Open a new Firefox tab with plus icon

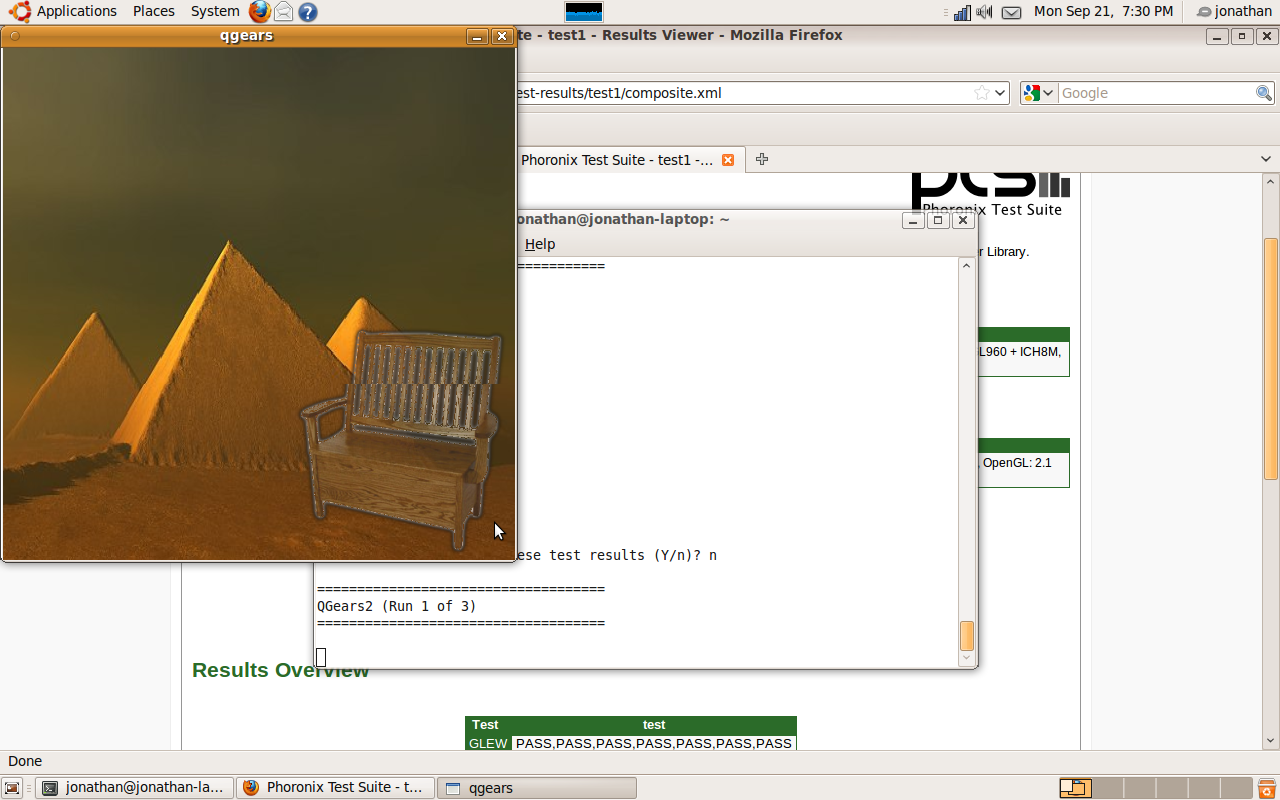[x=762, y=159]
